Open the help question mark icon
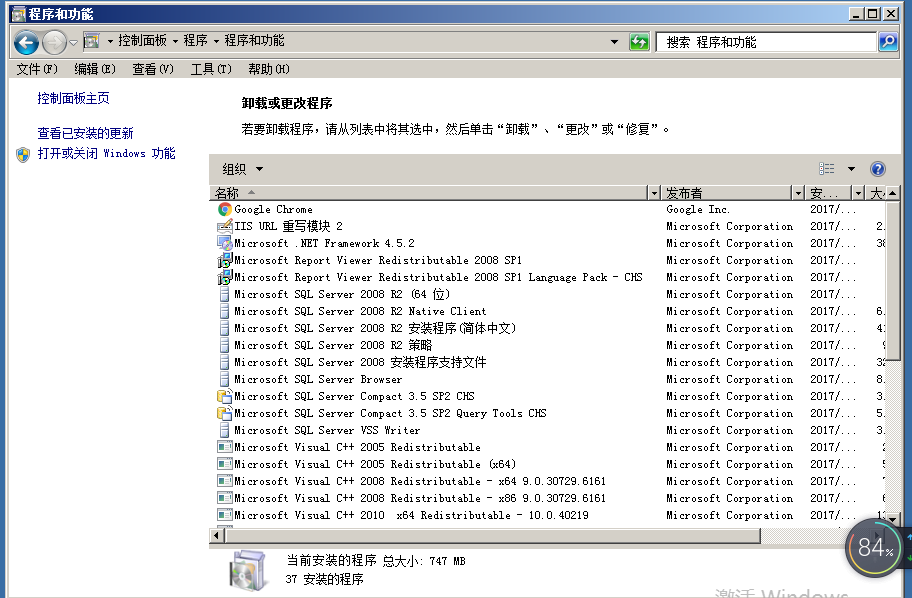Viewport: 912px width, 598px height. (x=877, y=169)
